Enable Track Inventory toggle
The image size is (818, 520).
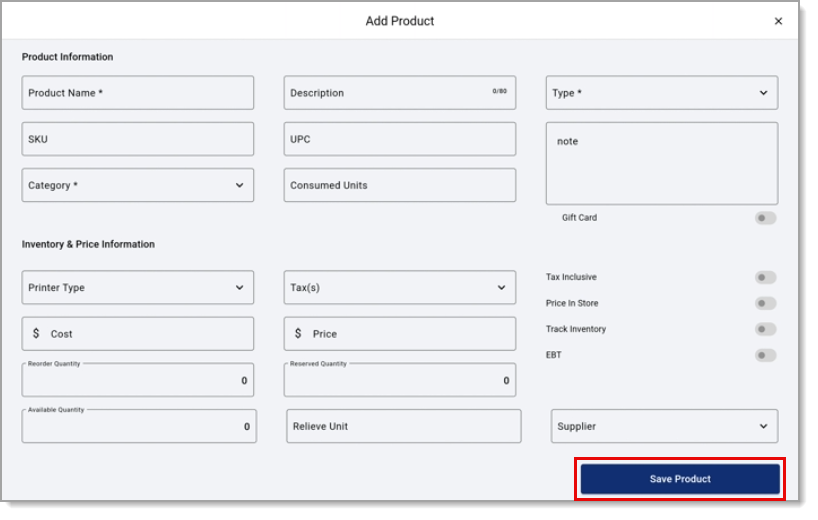[x=765, y=330]
